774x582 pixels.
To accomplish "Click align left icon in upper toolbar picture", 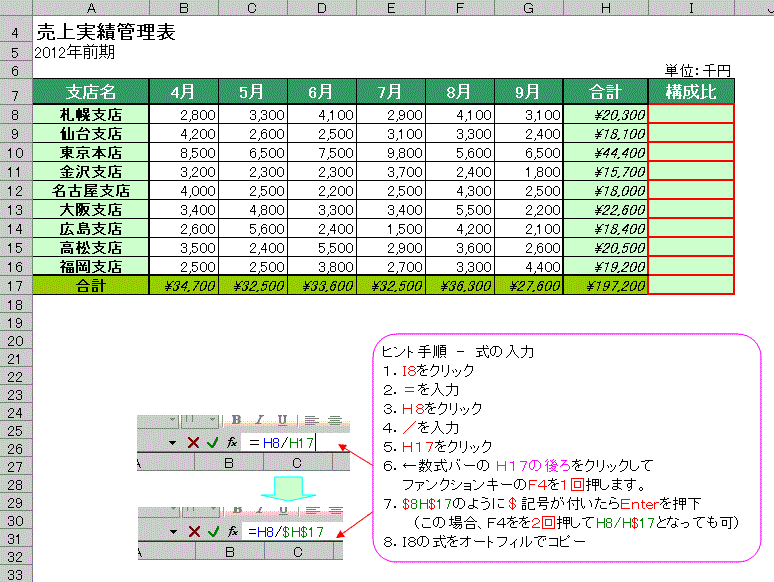I will coord(310,421).
